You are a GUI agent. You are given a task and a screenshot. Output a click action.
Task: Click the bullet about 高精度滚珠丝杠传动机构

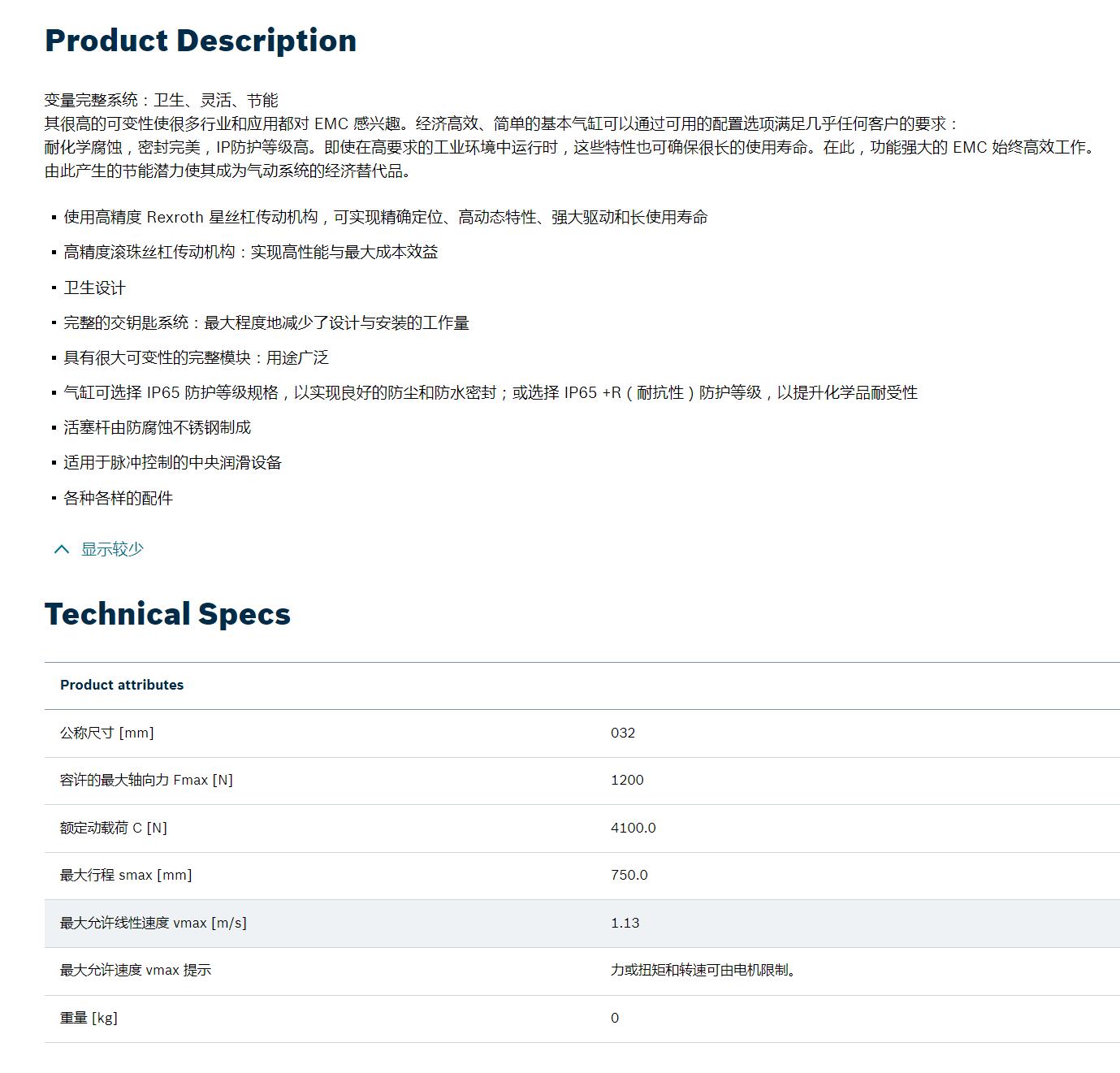tap(251, 252)
